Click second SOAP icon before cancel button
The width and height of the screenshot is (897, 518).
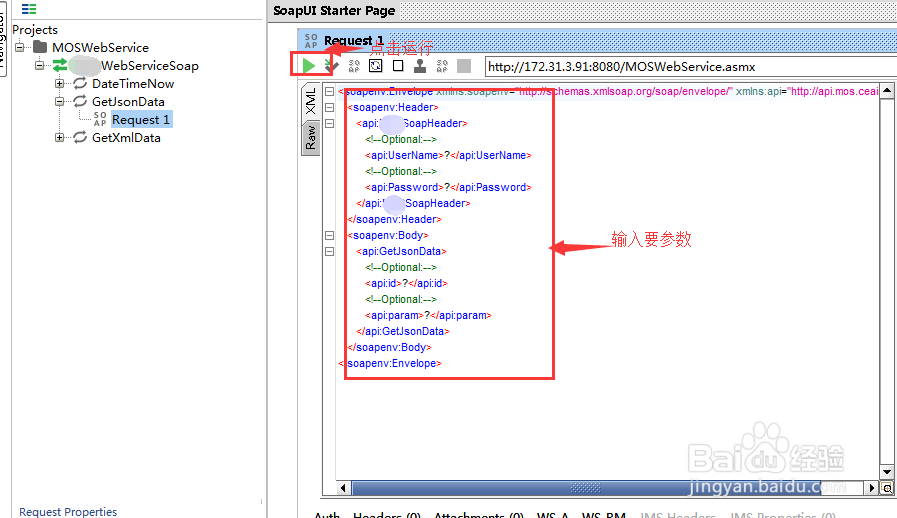[442, 66]
